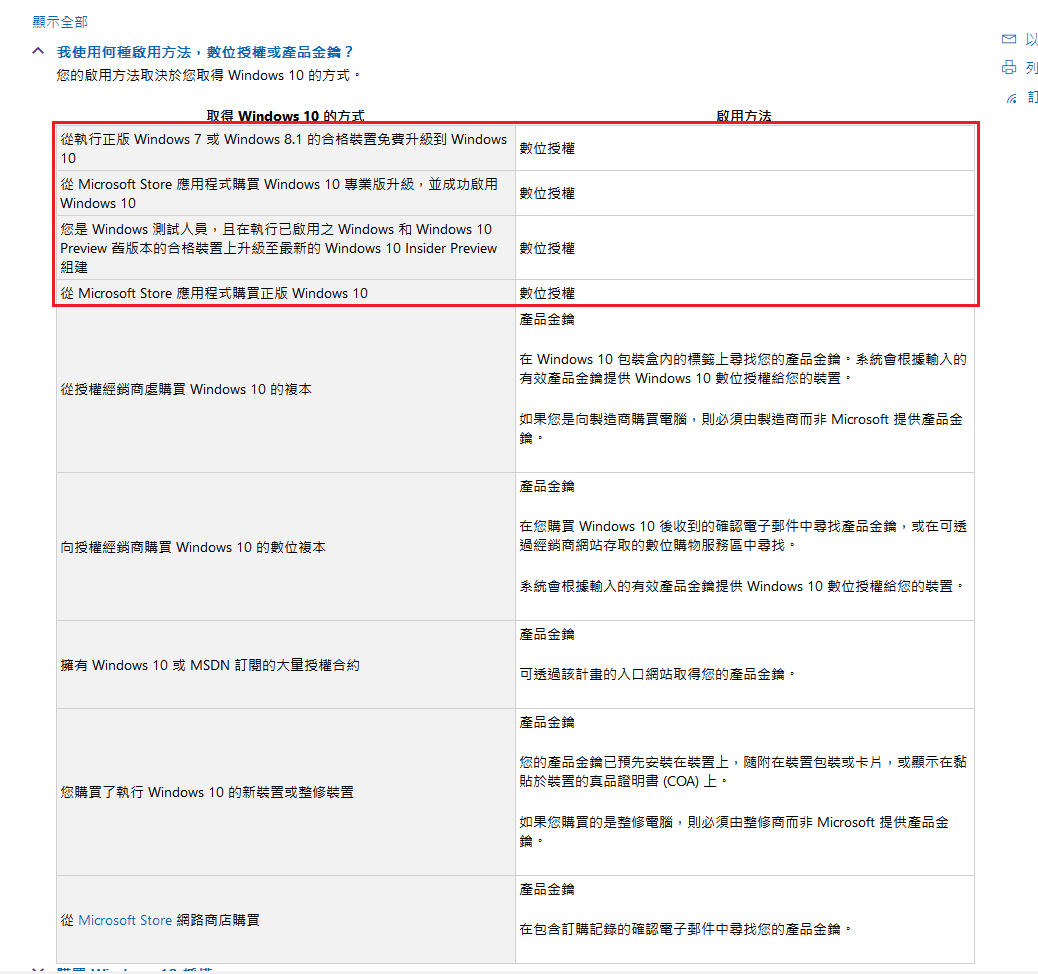The height and width of the screenshot is (974, 1038).
Task: Click 顯示全部 to show all sections
Action: click(x=59, y=20)
